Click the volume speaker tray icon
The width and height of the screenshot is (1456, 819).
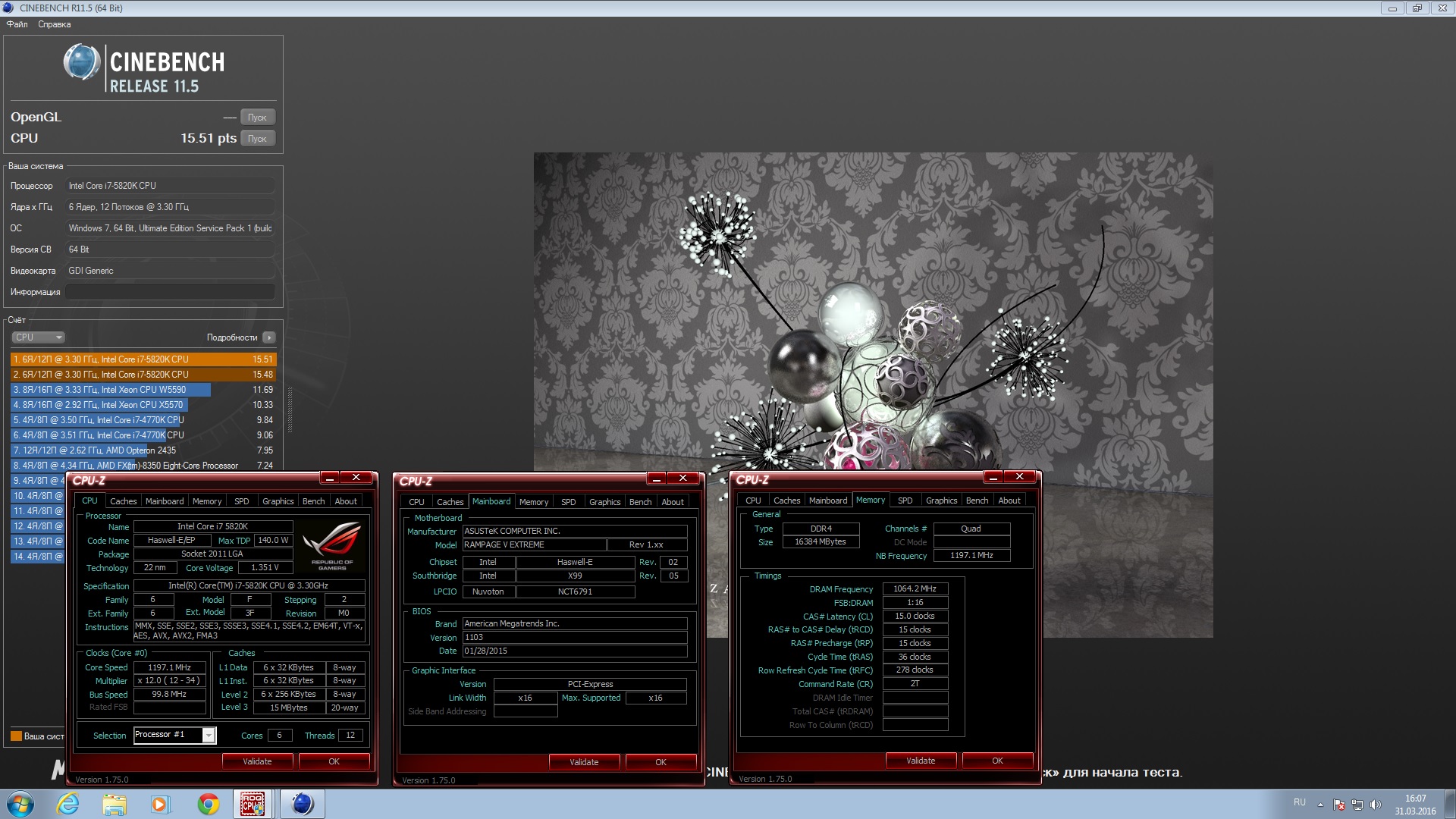[1376, 805]
